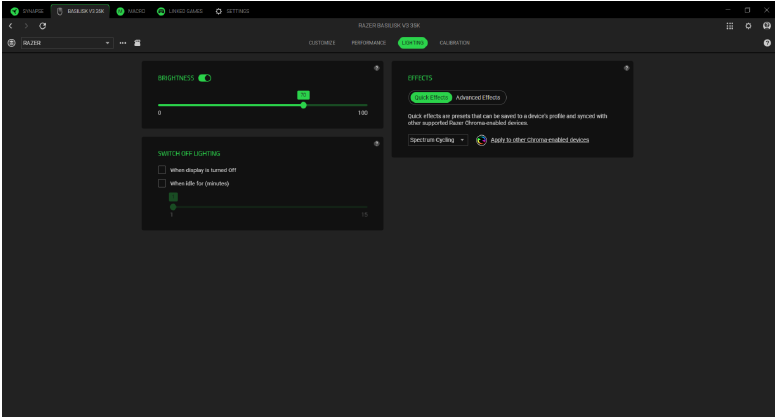Toggle the Brightness switch off
This screenshot has height=417, width=775.
coord(205,78)
